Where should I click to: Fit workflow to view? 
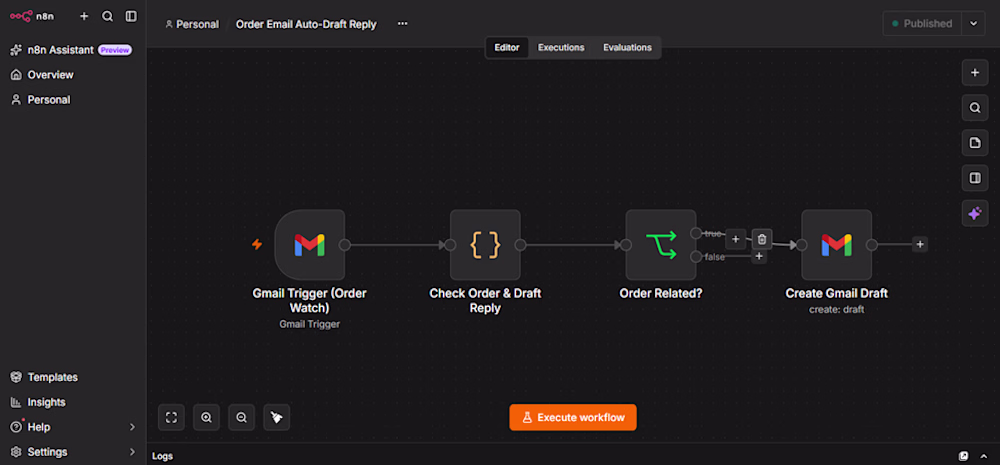coord(171,418)
